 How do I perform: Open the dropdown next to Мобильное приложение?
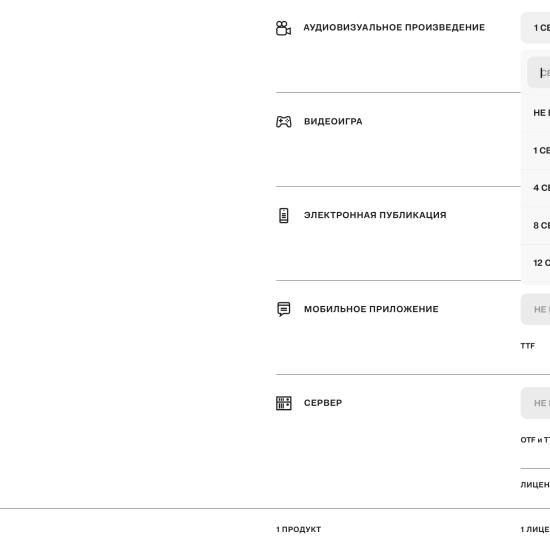pos(535,309)
